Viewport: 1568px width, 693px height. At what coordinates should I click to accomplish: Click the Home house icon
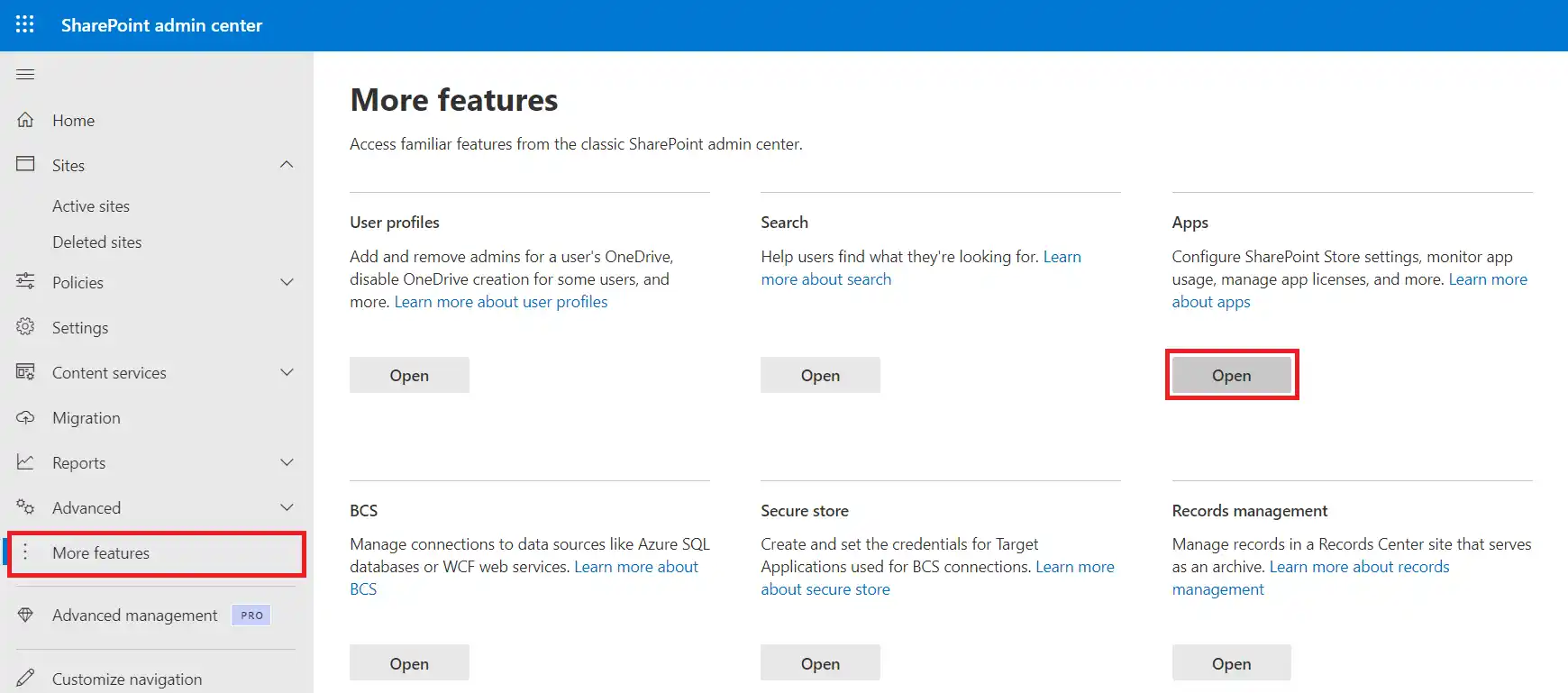point(25,119)
